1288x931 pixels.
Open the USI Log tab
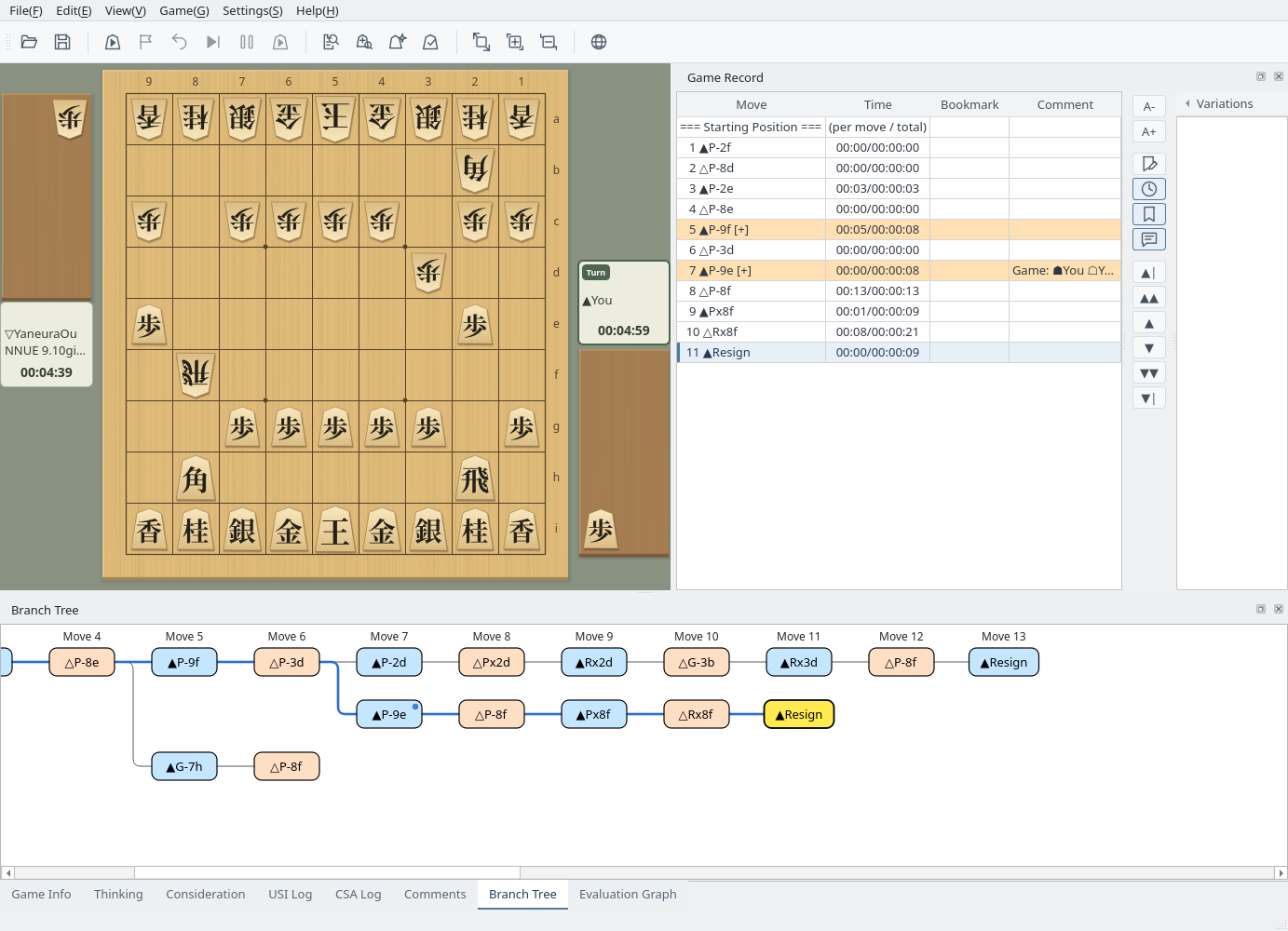coord(291,894)
